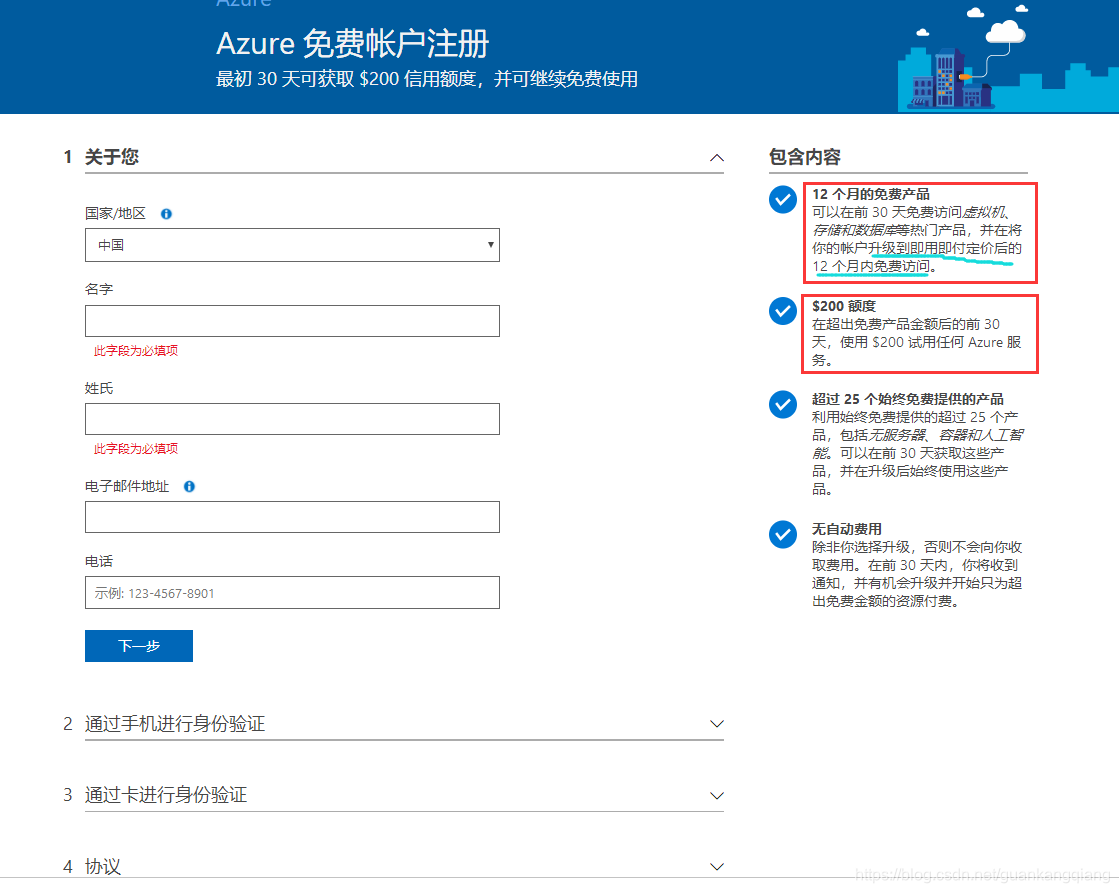Click the info icon next to 电子邮件地址
Viewport: 1119px width, 893px height.
[x=189, y=487]
